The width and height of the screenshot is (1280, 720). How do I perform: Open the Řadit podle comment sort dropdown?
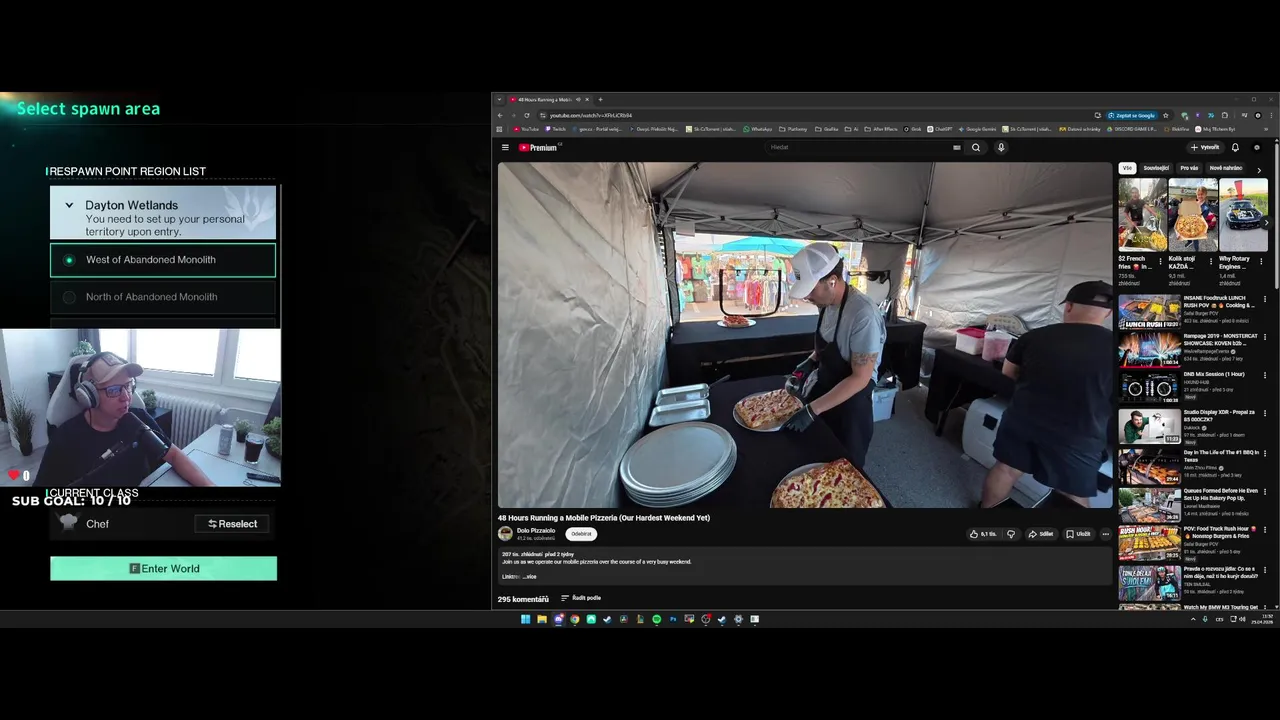581,598
